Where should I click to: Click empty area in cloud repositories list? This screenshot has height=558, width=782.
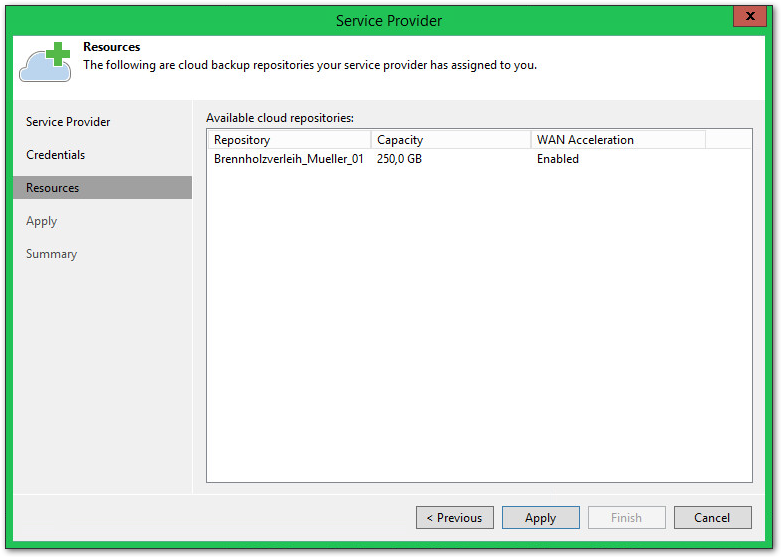[x=478, y=330]
